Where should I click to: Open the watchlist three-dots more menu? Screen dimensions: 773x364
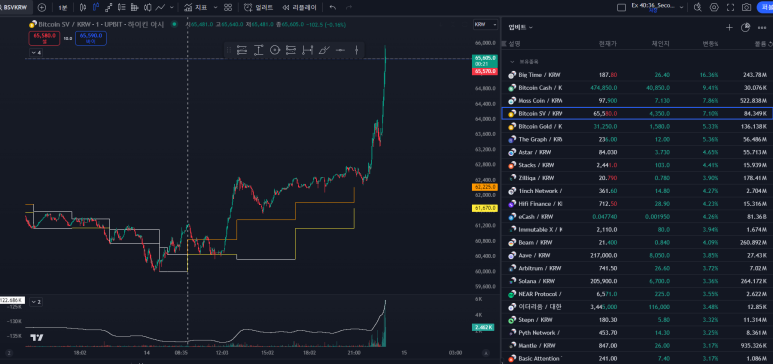pos(762,27)
